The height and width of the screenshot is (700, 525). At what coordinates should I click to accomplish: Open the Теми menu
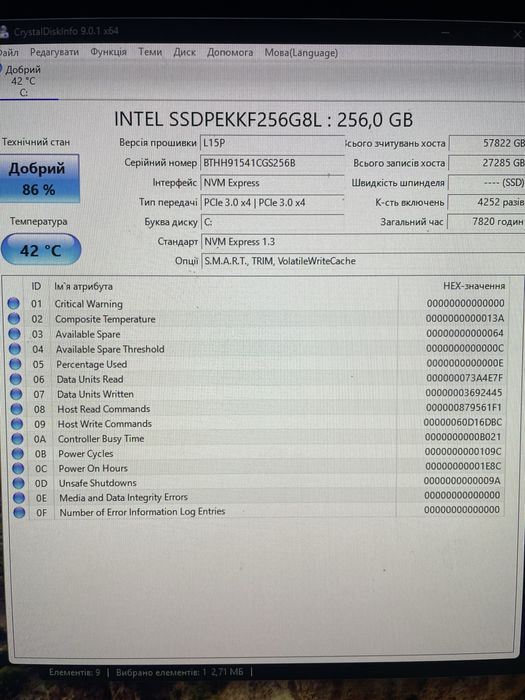click(150, 52)
